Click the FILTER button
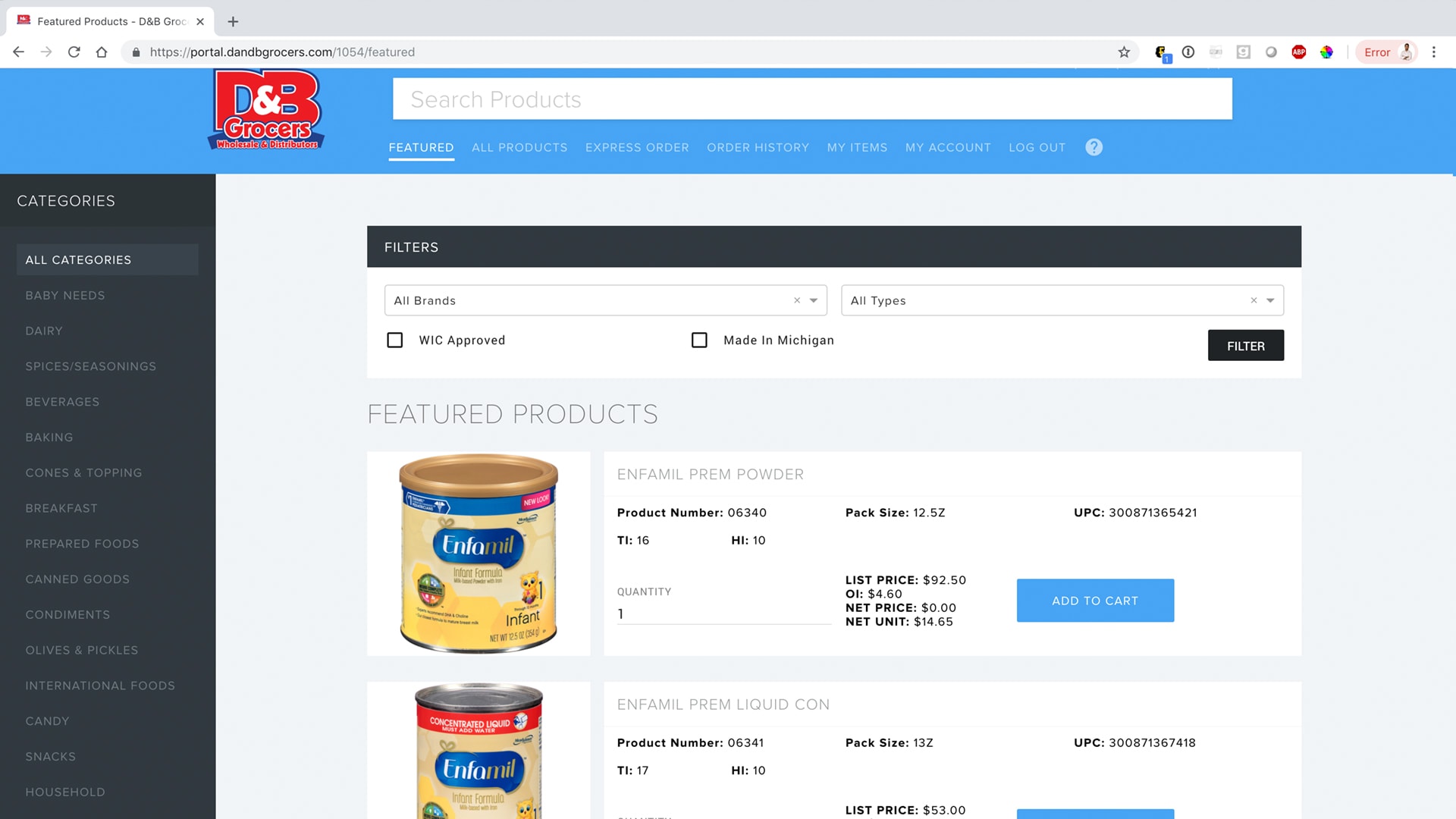 pyautogui.click(x=1245, y=345)
